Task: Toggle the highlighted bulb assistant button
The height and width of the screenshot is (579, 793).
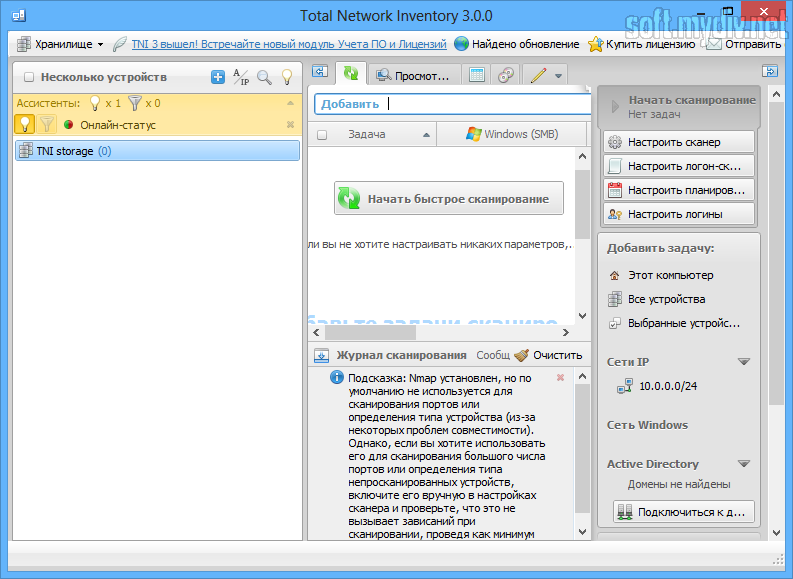Action: pos(25,124)
